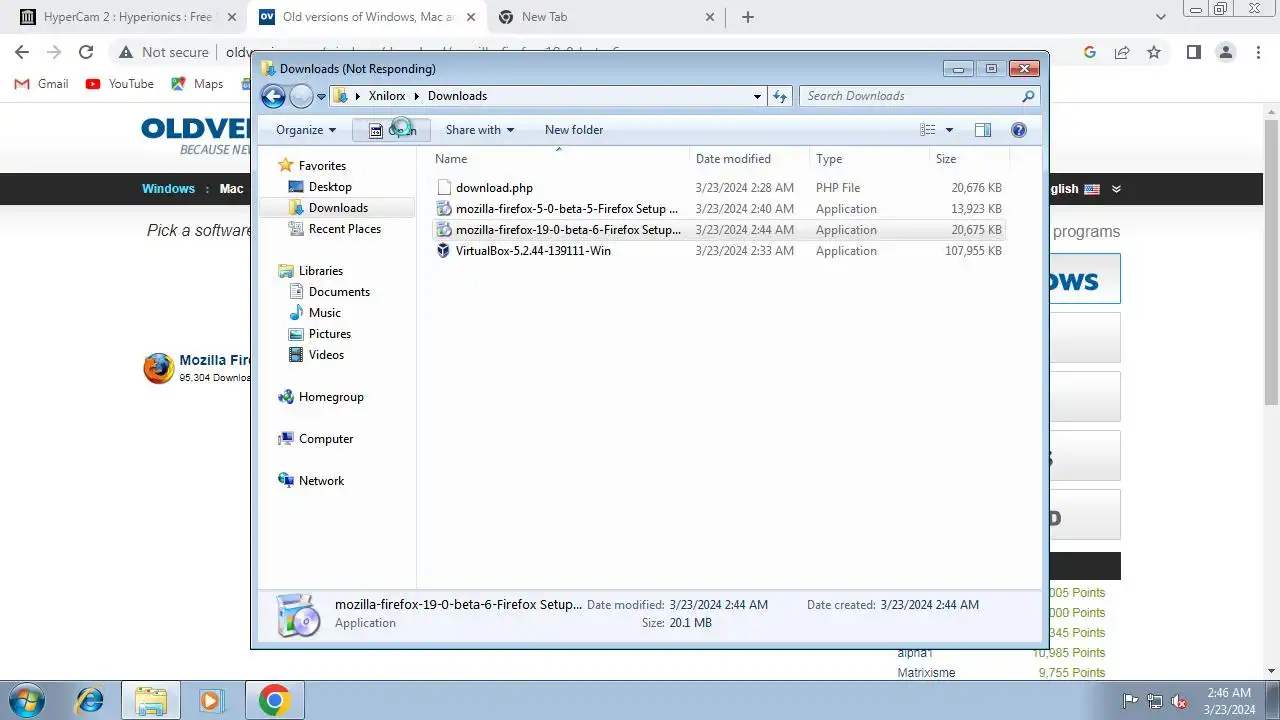Select mozilla-firefox-19-0-beta-6 setup file
1280x720 pixels.
[x=718, y=230]
